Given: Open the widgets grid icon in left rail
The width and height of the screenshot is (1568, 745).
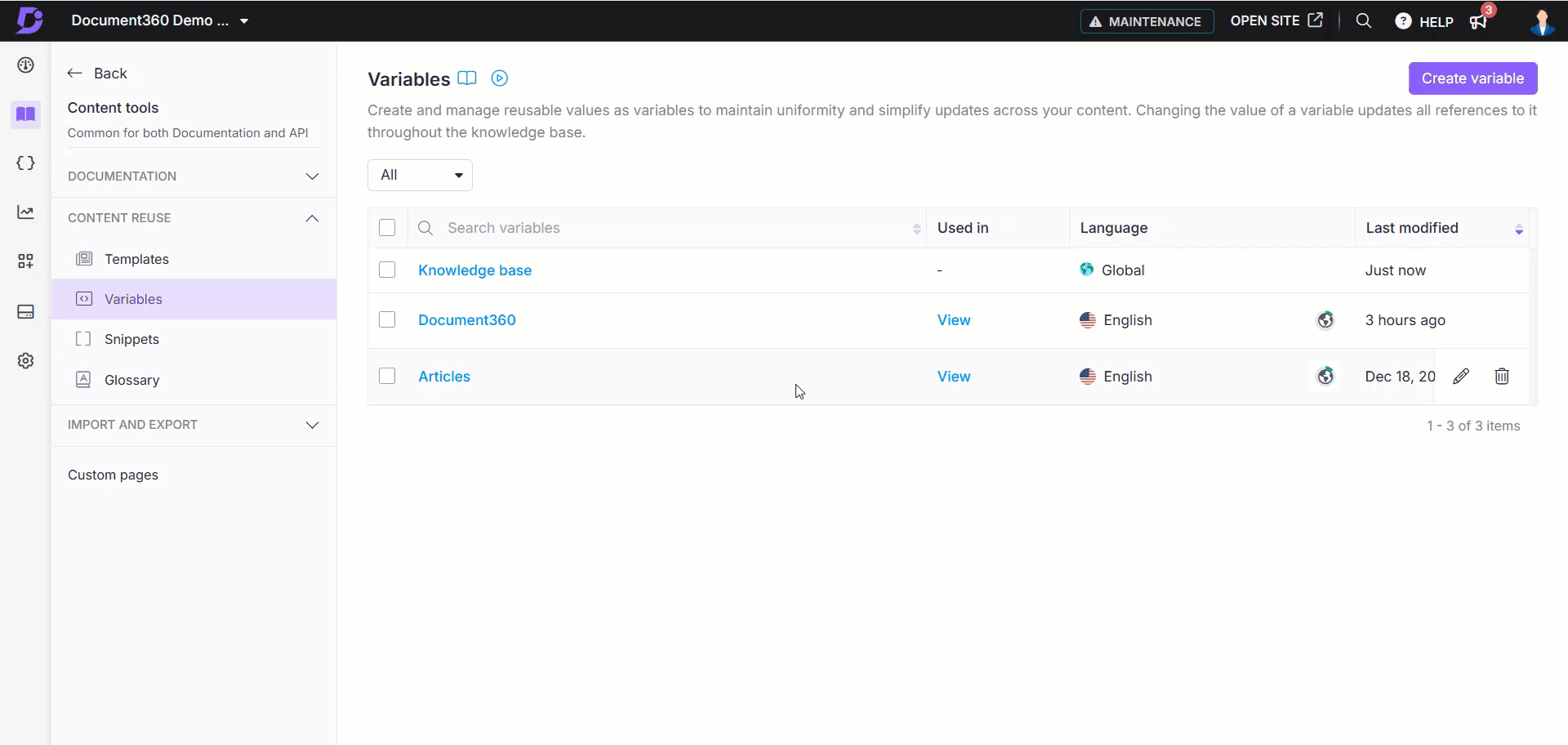Looking at the screenshot, I should click(x=25, y=261).
